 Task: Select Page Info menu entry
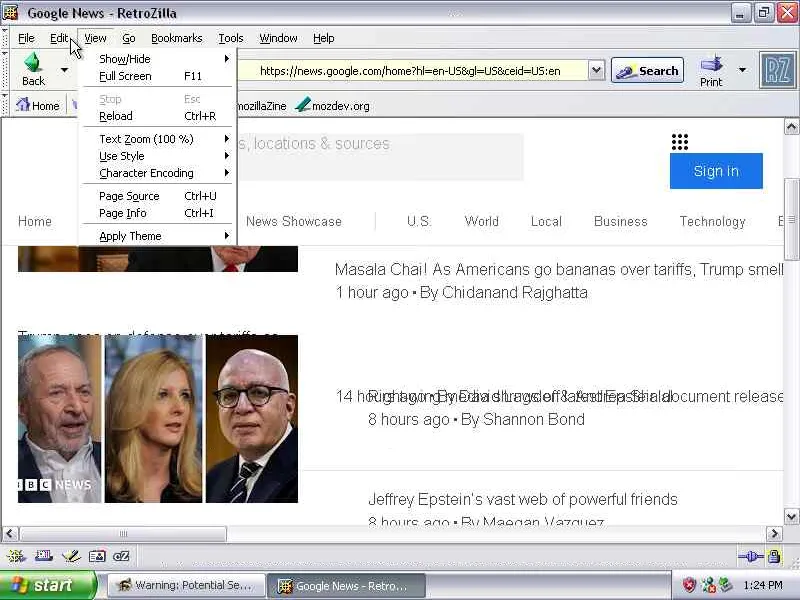click(157, 213)
